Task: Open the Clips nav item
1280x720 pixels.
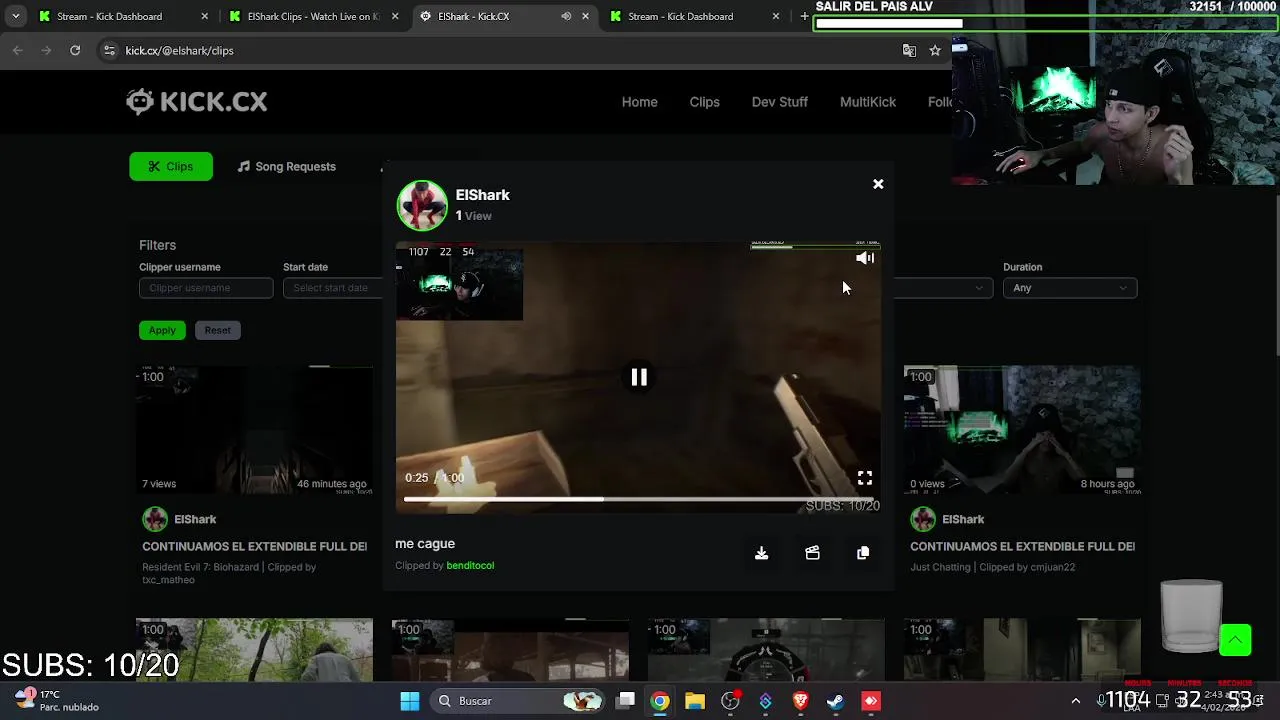Action: [x=704, y=102]
